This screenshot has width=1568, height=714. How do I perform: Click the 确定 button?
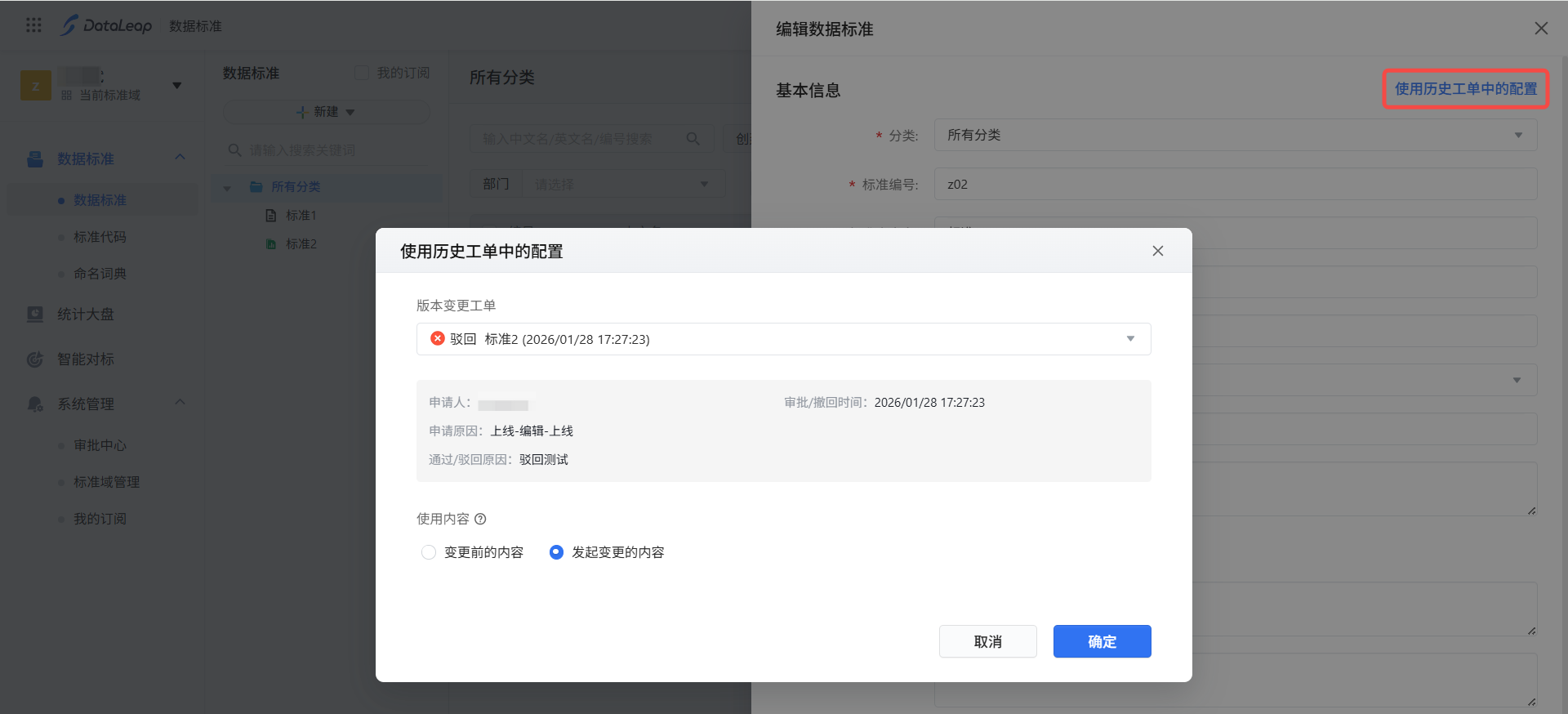point(1102,641)
